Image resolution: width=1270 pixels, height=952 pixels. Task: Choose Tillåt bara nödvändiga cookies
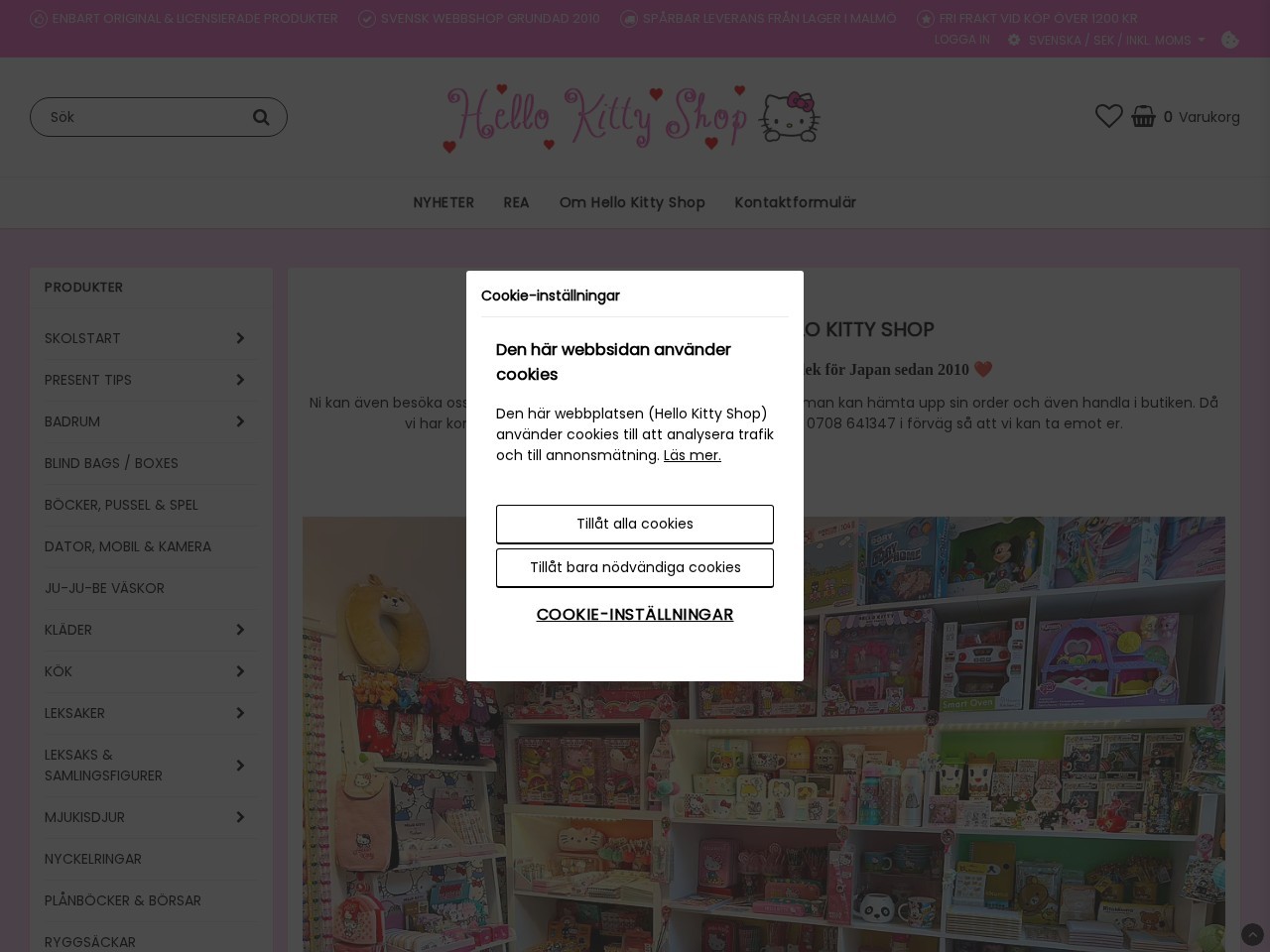pos(635,567)
